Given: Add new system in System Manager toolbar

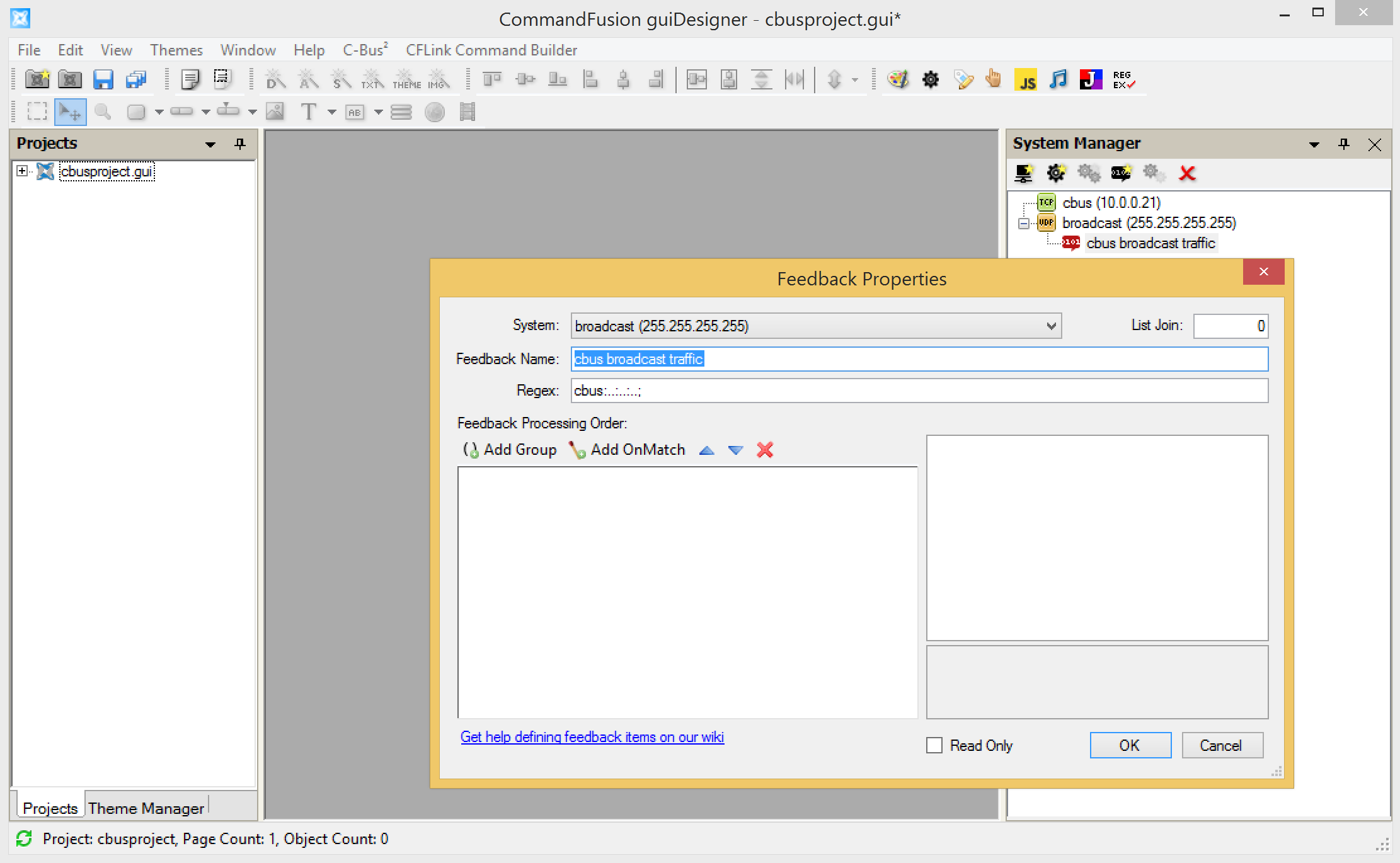Looking at the screenshot, I should click(1024, 173).
